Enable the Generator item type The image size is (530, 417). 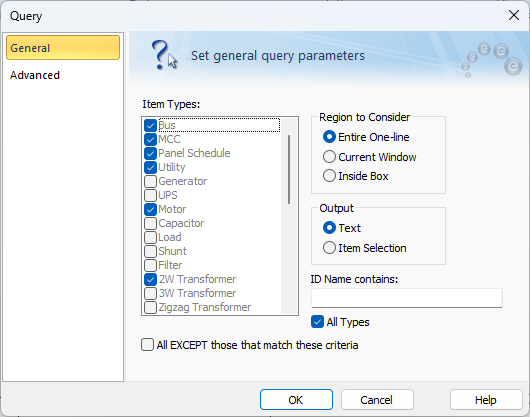pyautogui.click(x=150, y=181)
